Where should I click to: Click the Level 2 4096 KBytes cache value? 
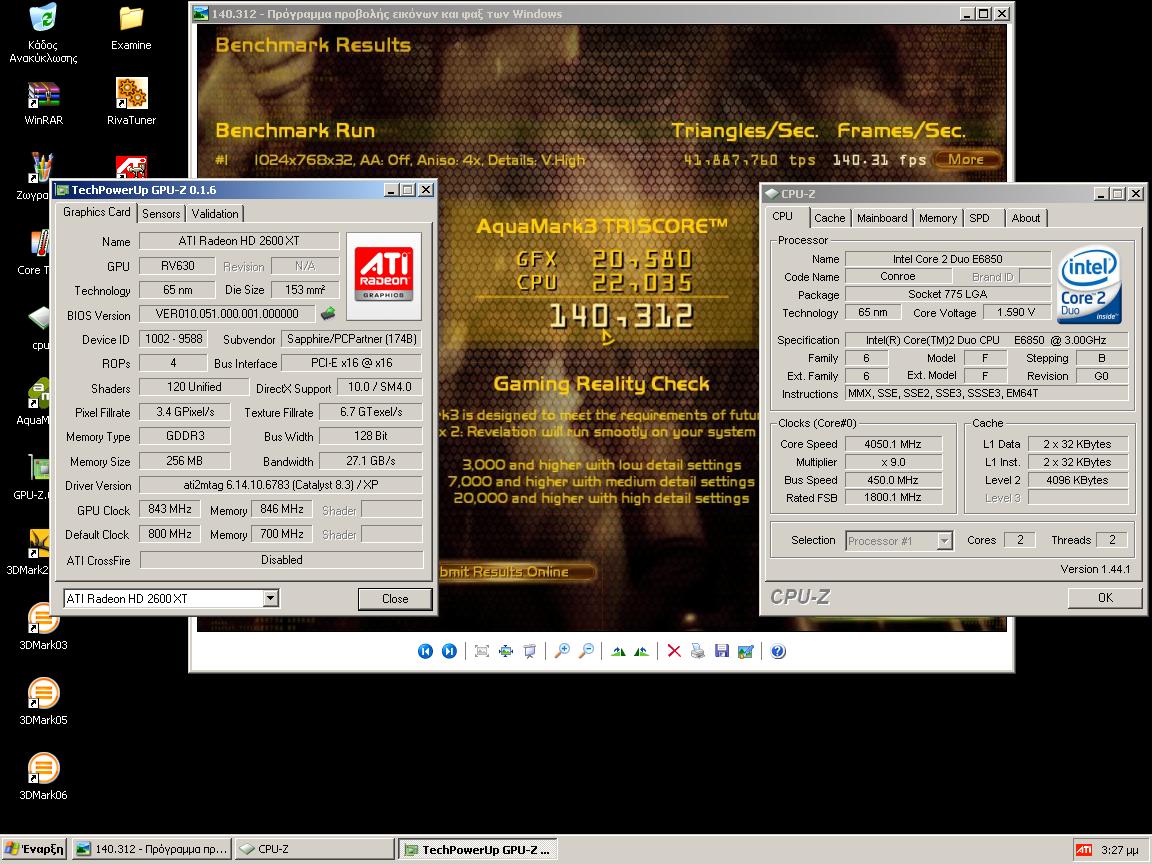[x=1077, y=480]
